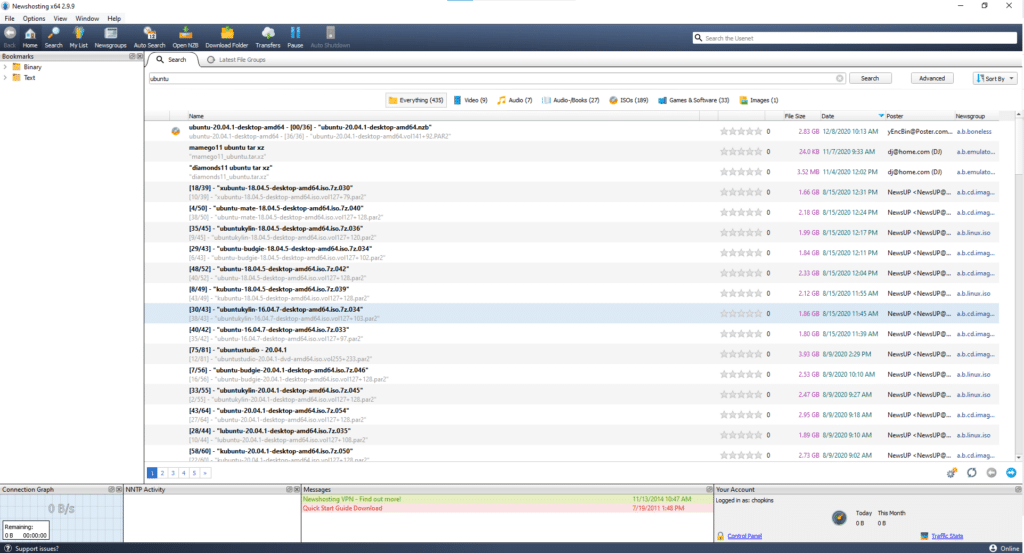The width and height of the screenshot is (1024, 553).
Task: Expand the Binary bookmarks folder
Action: pyautogui.click(x=5, y=67)
